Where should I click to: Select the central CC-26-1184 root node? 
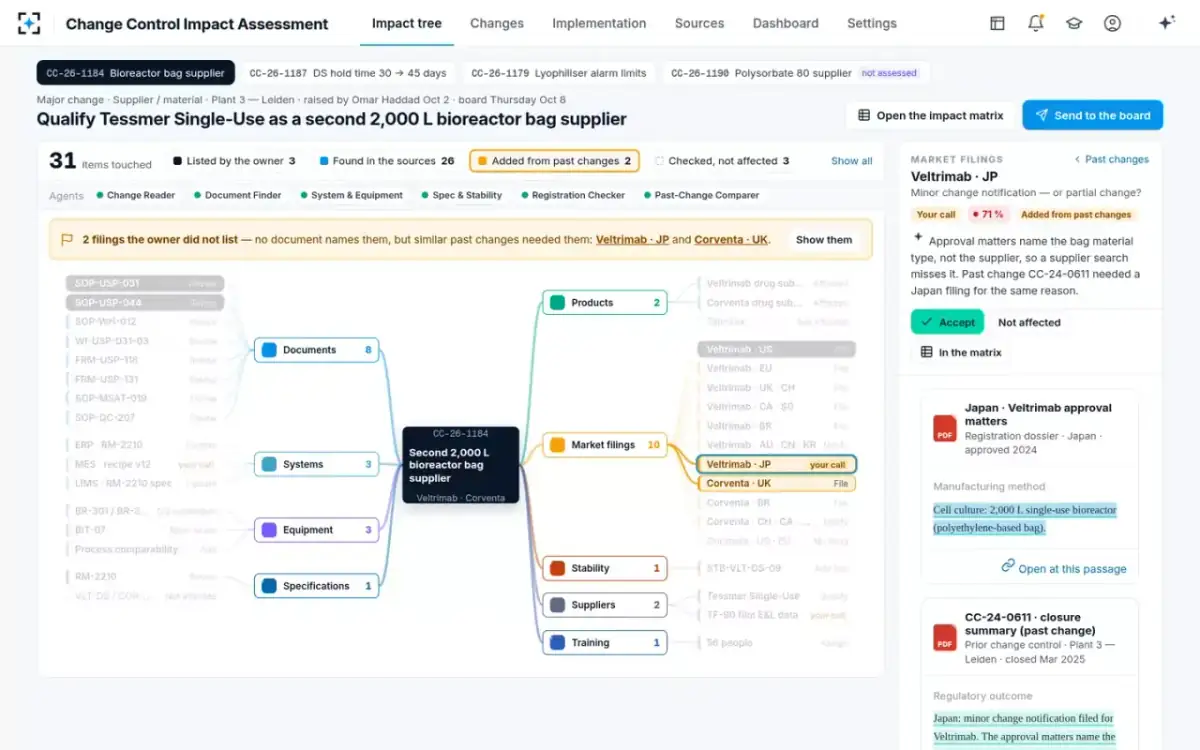click(x=461, y=465)
